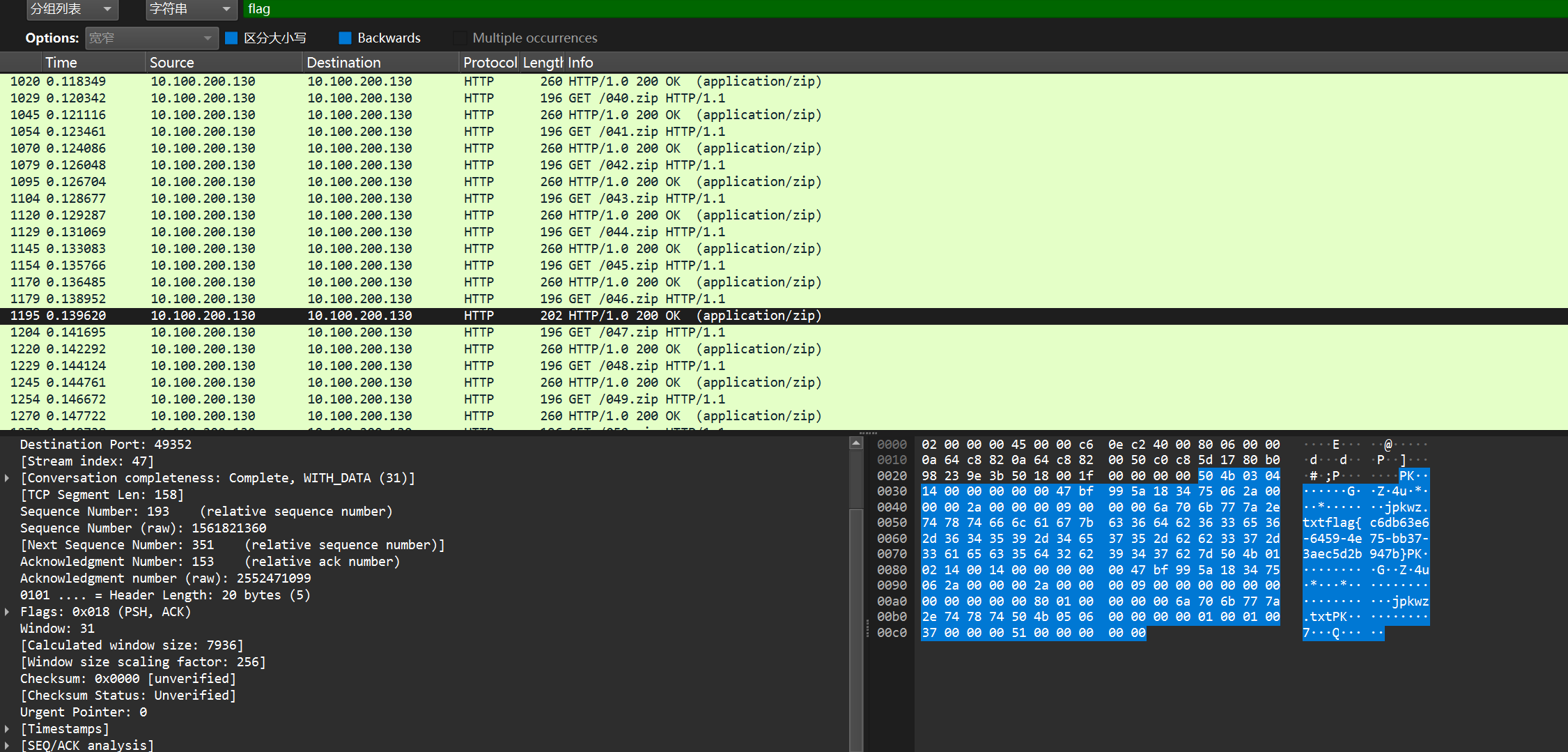Screen dimensions: 1568x752
Task: Click hex offset 0050 row bytes
Action: point(1101,523)
